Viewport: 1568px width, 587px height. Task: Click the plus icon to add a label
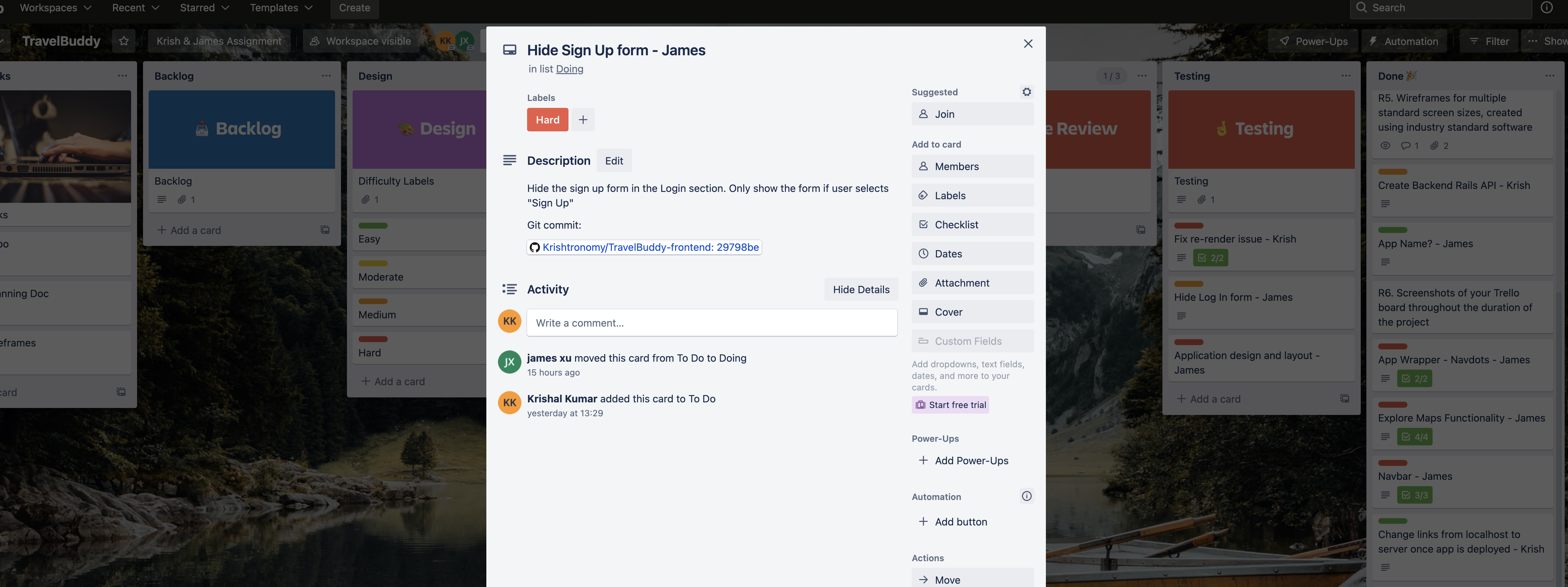point(582,120)
